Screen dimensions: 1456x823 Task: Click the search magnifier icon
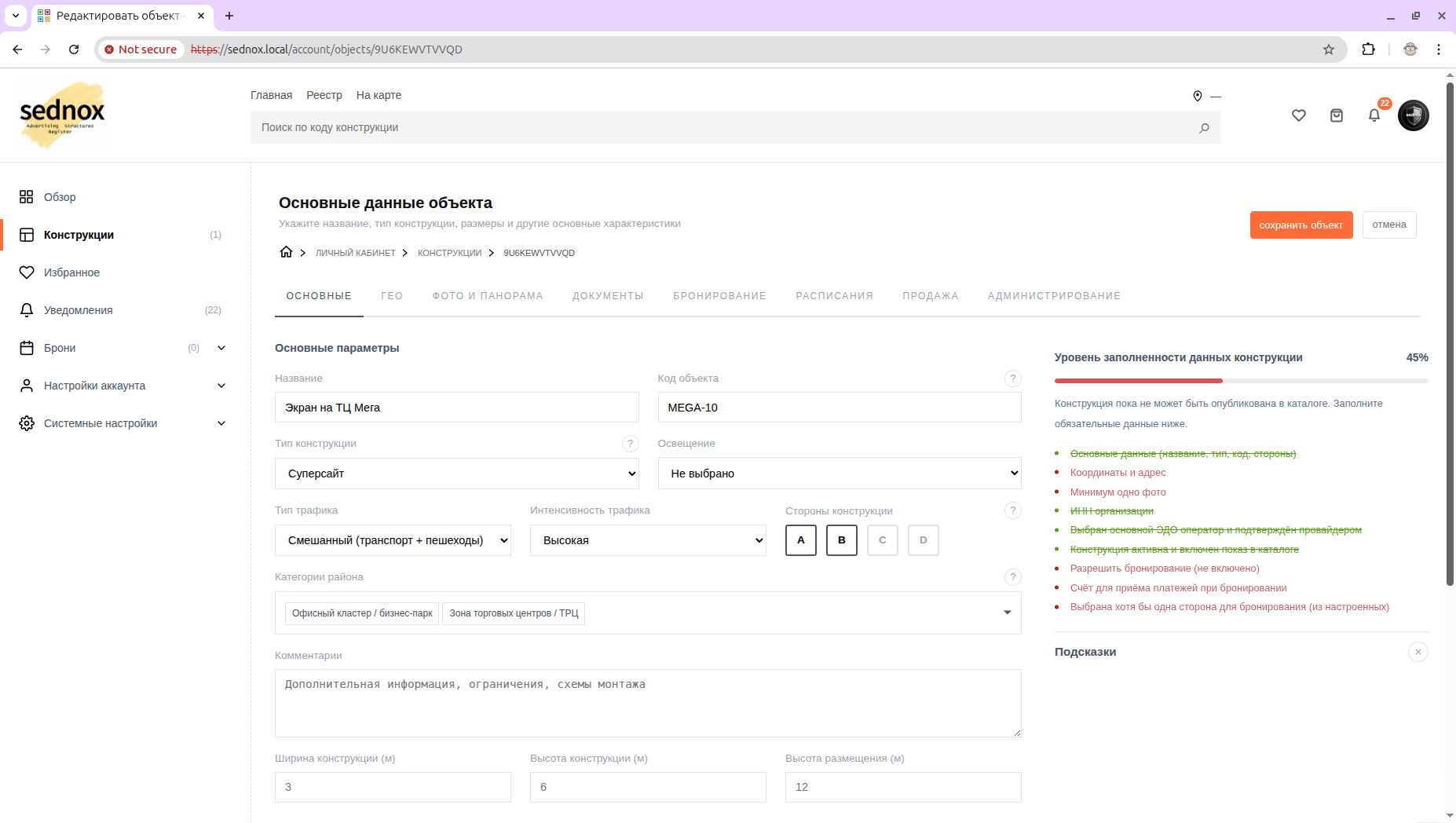pos(1204,128)
